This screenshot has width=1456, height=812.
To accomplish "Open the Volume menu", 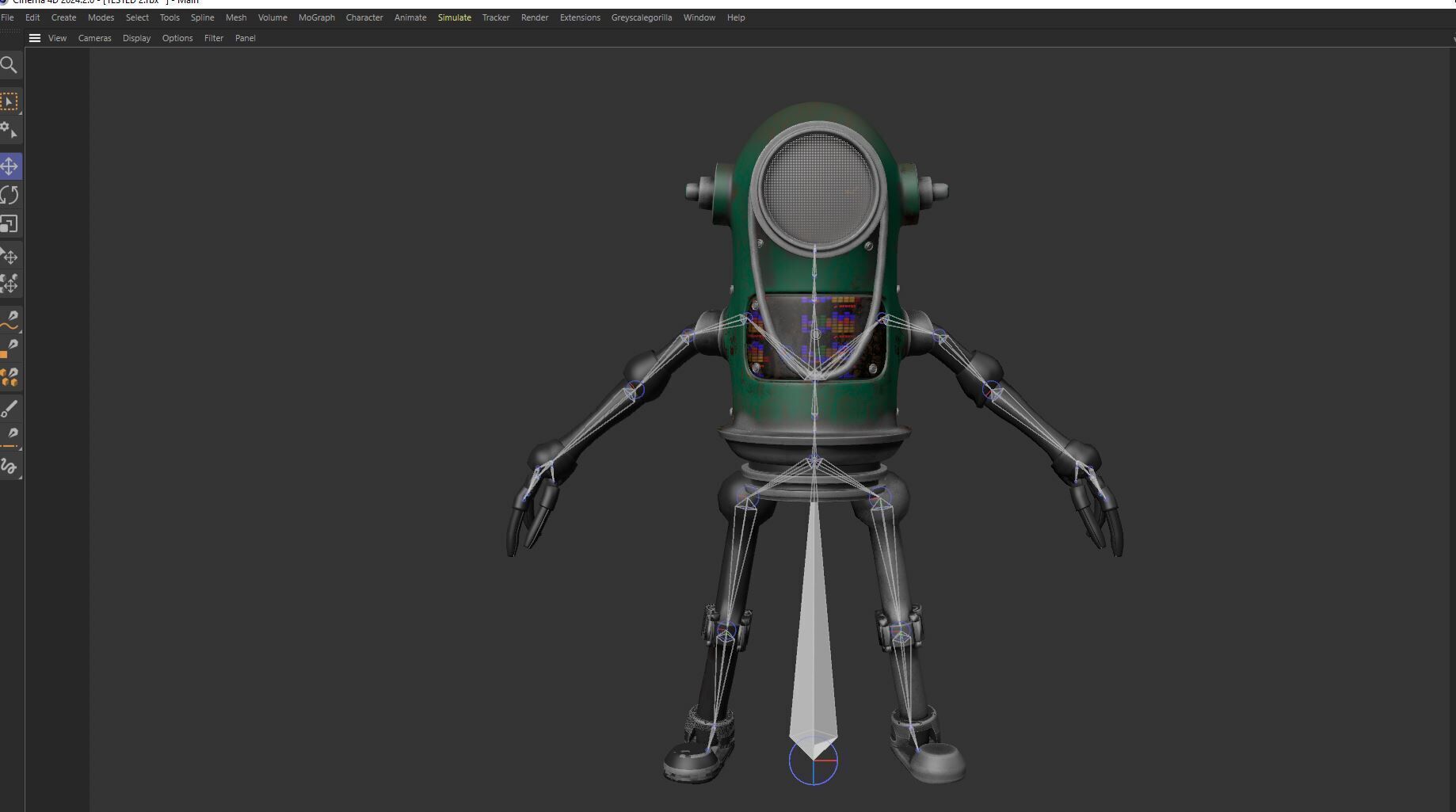I will click(273, 17).
